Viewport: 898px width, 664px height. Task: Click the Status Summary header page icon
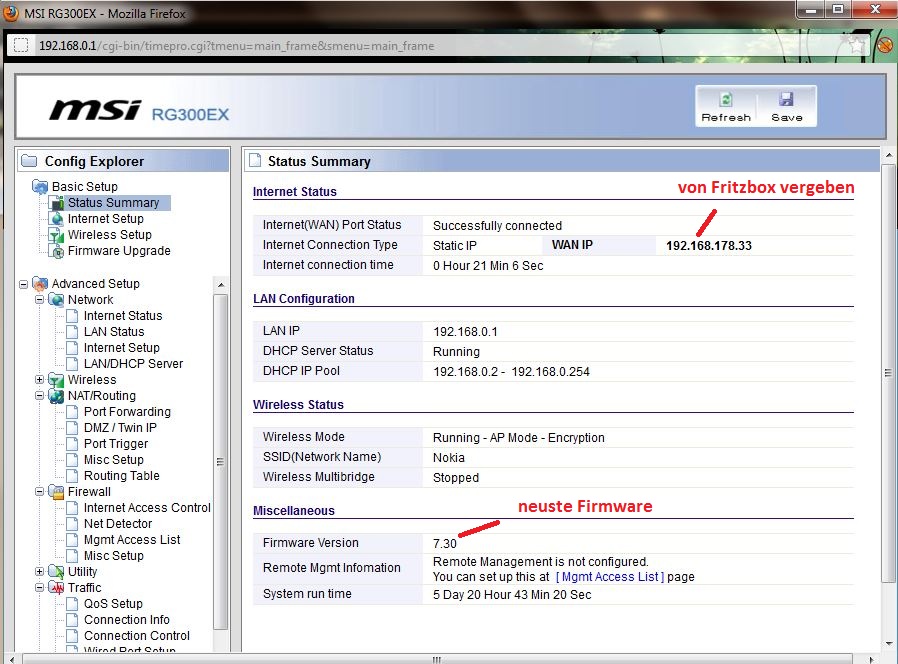click(x=254, y=161)
